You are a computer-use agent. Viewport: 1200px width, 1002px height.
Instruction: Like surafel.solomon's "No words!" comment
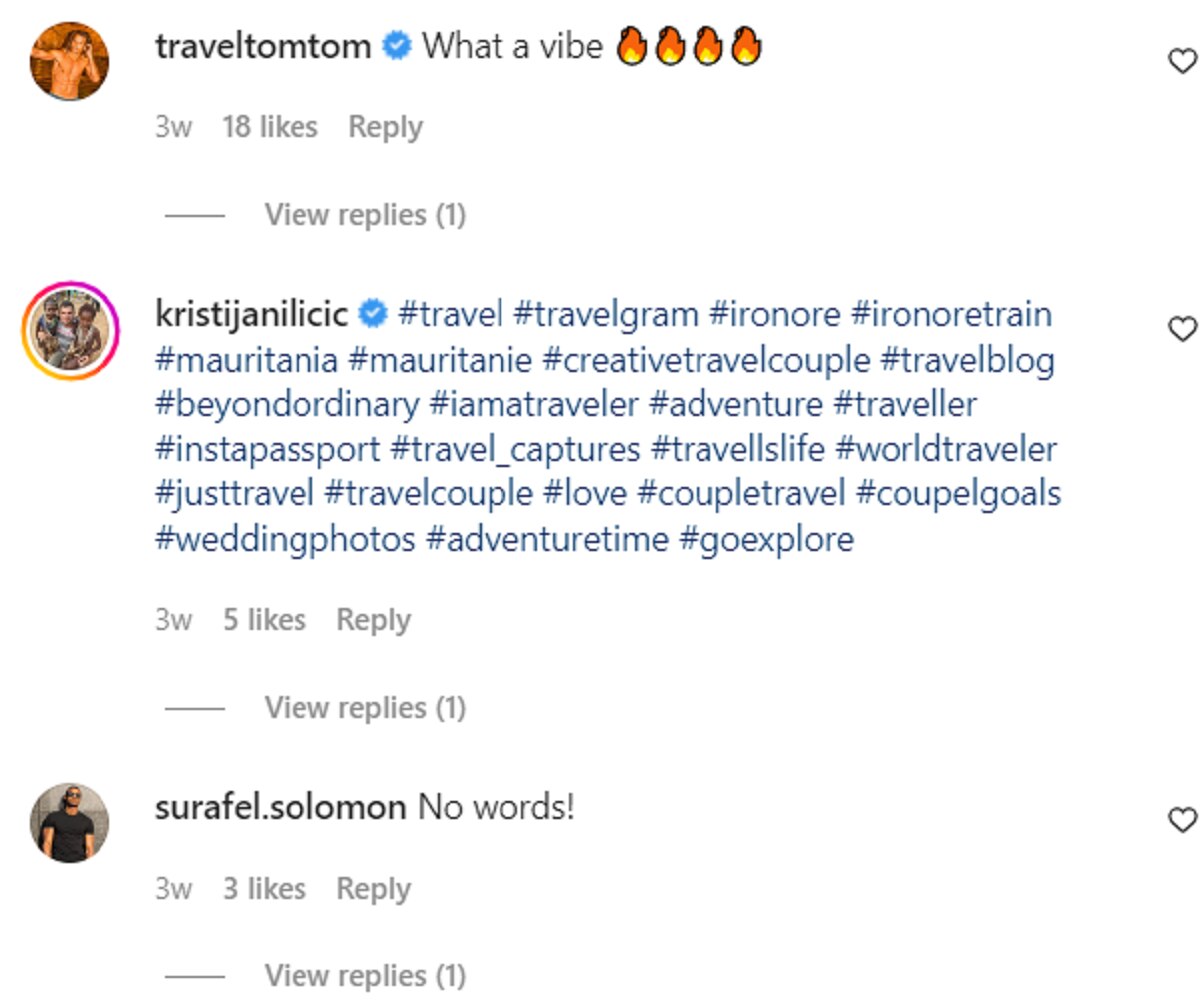[x=1182, y=821]
